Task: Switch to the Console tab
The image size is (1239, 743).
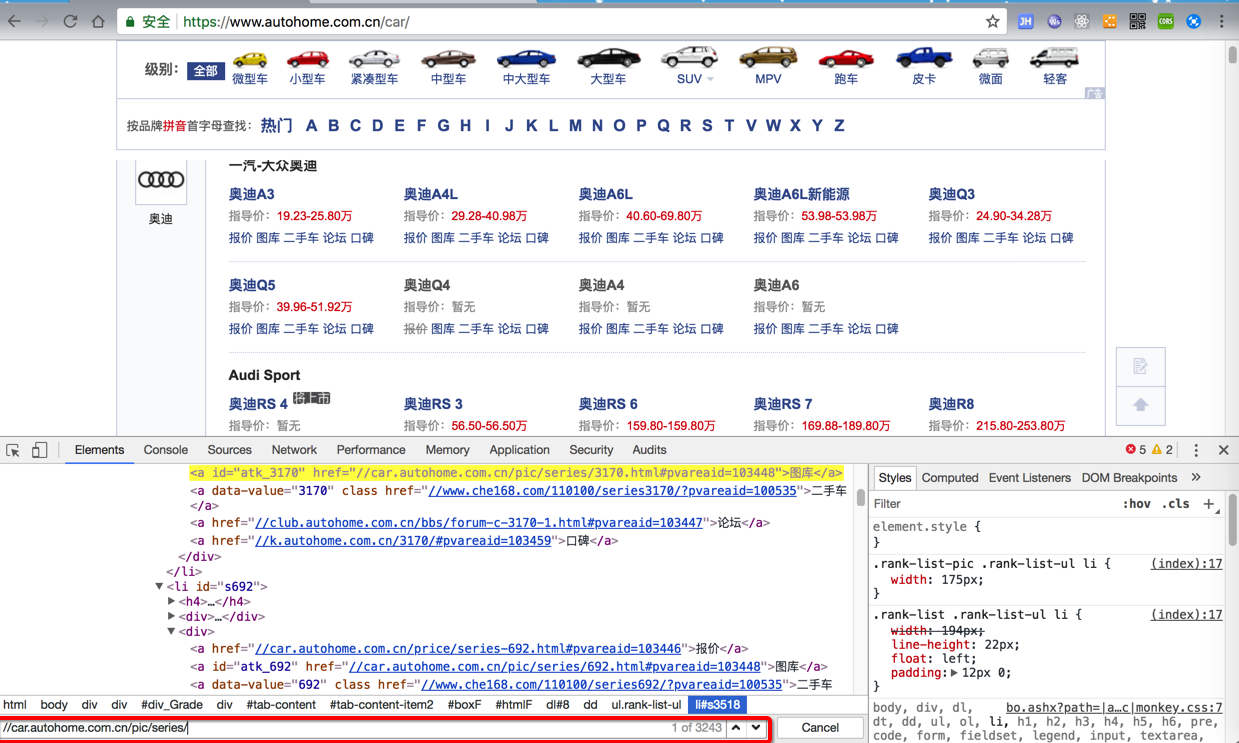Action: [166, 450]
